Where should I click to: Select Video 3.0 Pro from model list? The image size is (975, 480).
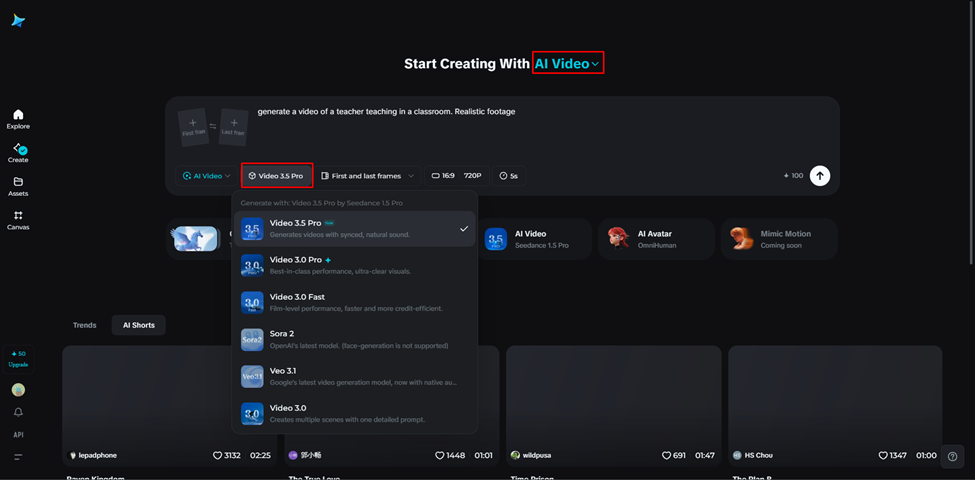click(x=354, y=265)
